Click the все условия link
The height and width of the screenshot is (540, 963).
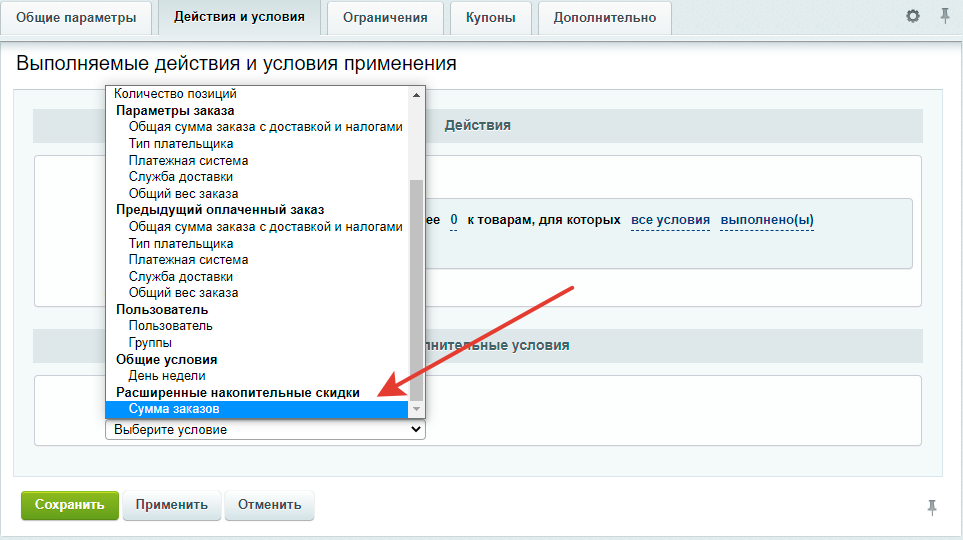point(670,220)
